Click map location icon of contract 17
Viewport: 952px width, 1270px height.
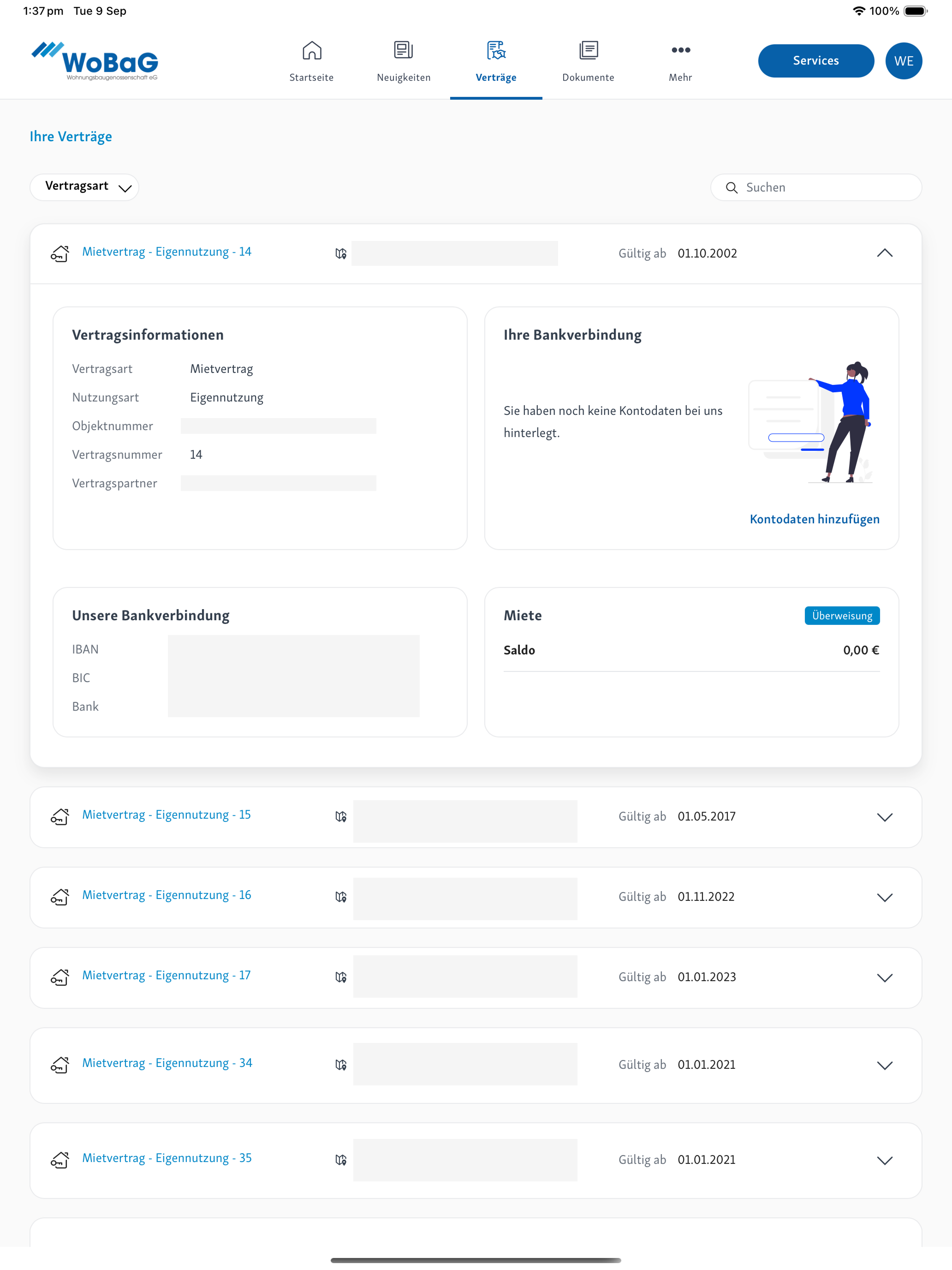coord(341,977)
